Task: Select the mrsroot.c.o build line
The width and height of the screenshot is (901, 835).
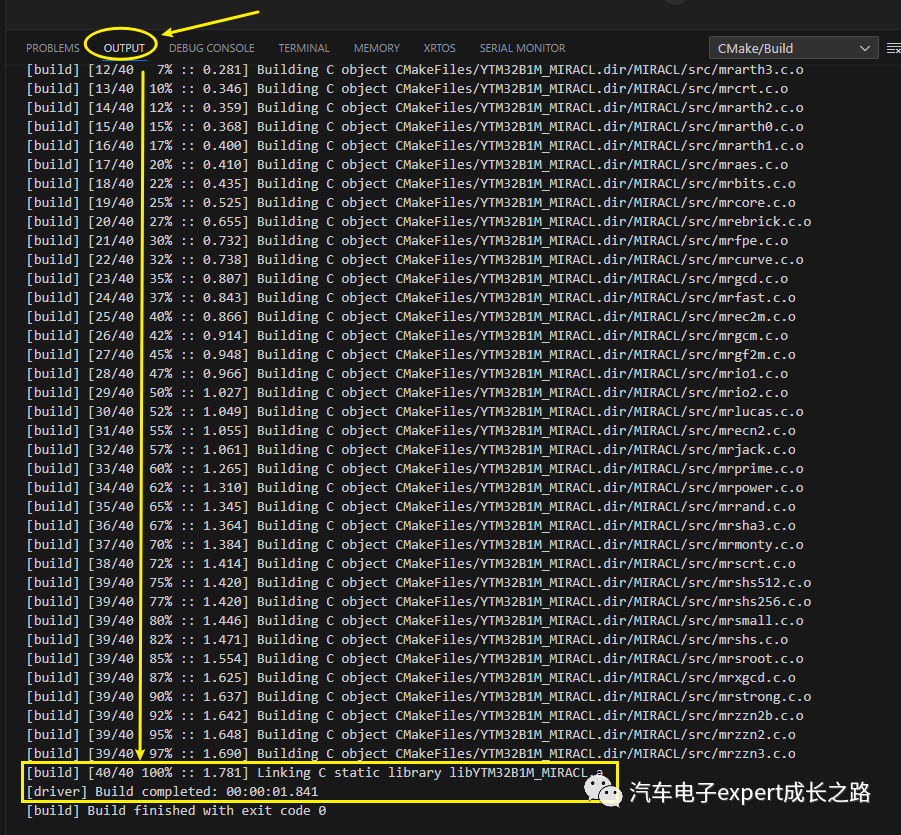Action: coord(415,659)
